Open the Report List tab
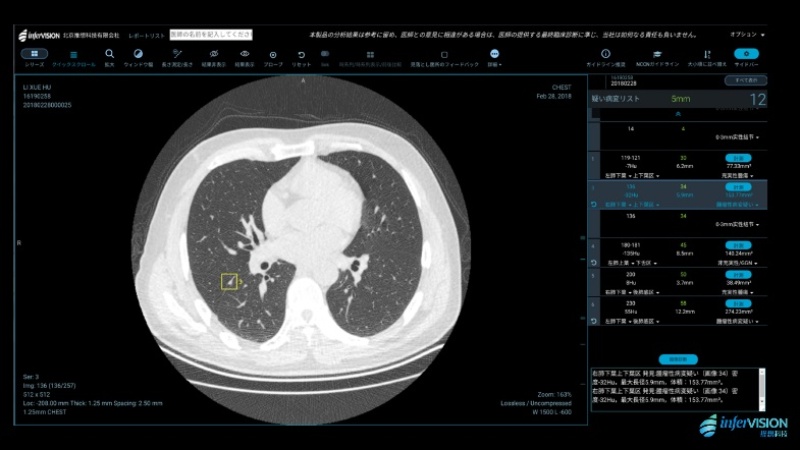 coord(145,34)
